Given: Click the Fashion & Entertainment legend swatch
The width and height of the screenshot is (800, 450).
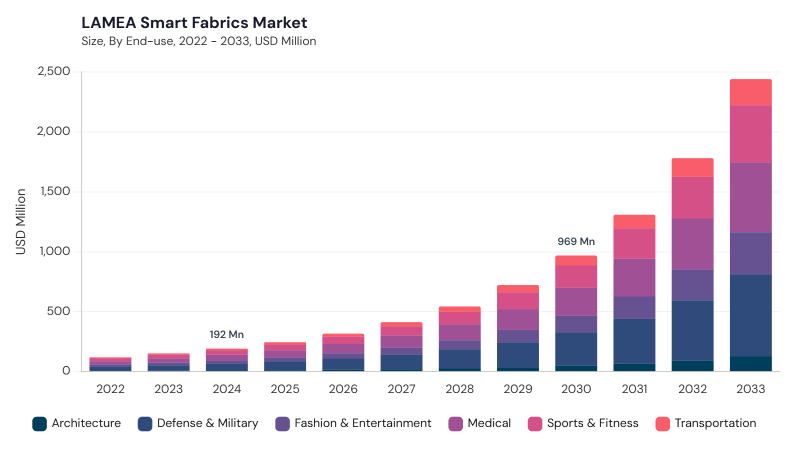Looking at the screenshot, I should pos(282,423).
